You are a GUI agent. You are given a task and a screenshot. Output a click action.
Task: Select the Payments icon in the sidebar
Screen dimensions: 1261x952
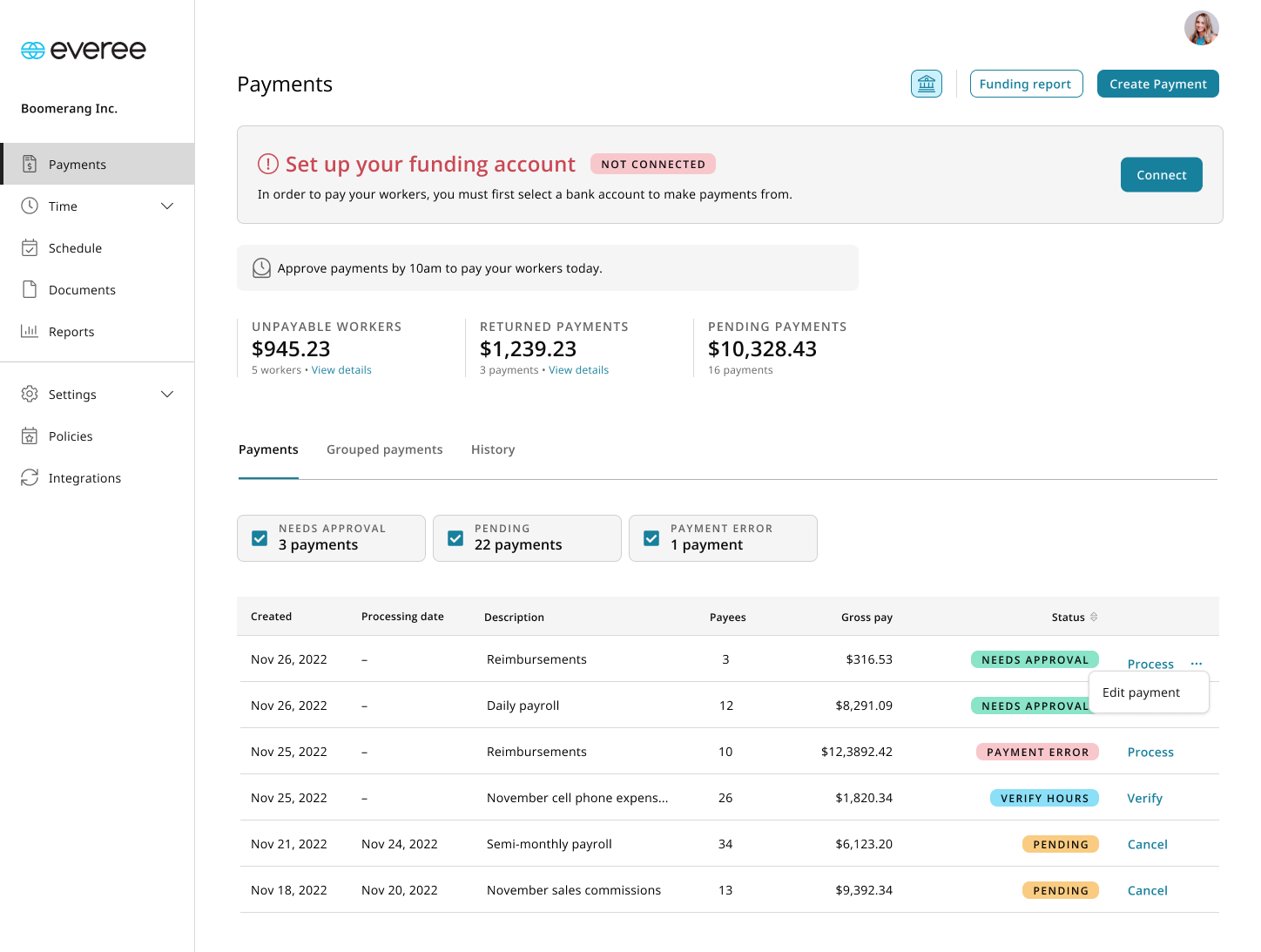click(x=30, y=164)
